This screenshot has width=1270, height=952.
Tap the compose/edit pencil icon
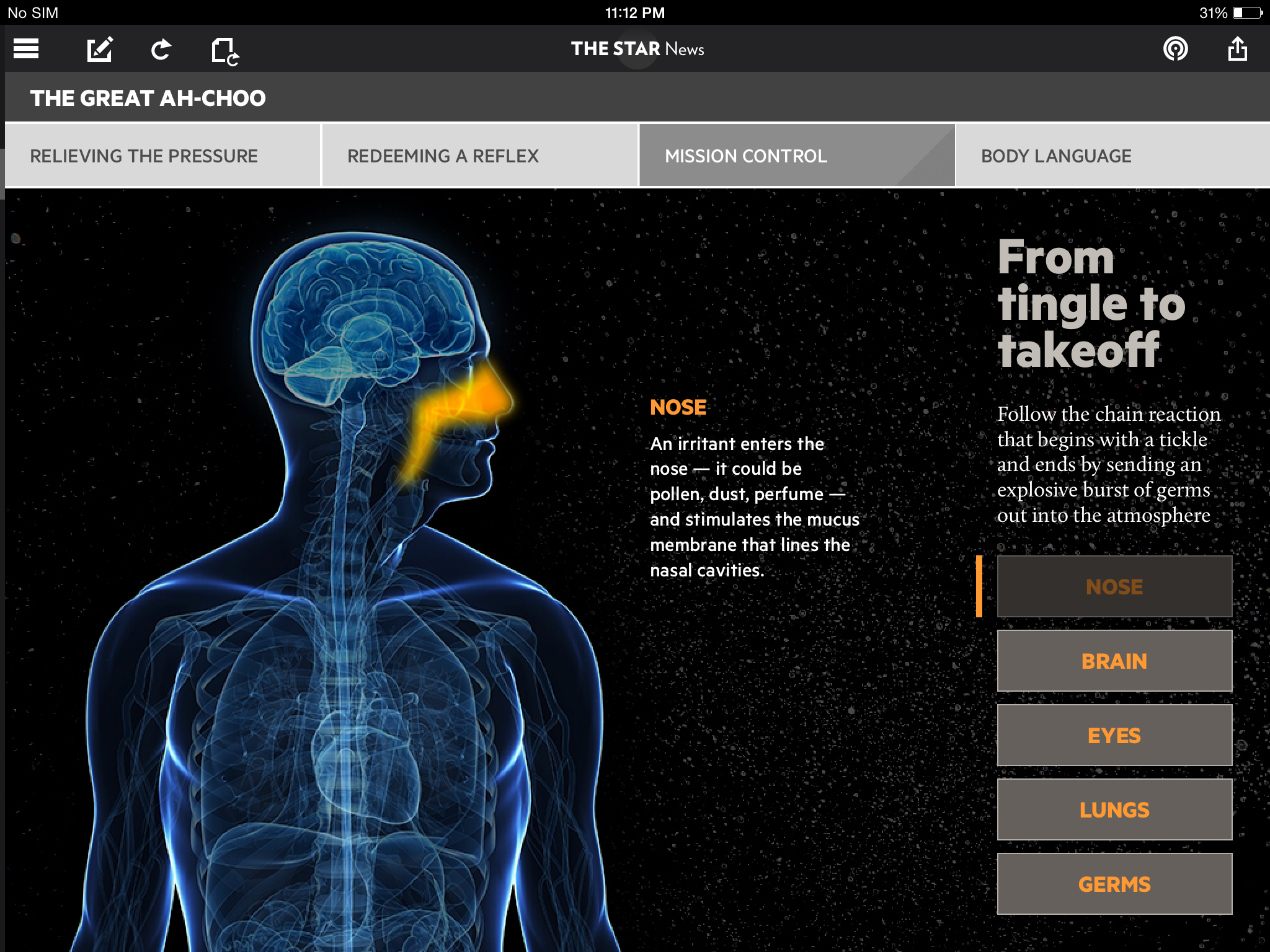pos(99,49)
